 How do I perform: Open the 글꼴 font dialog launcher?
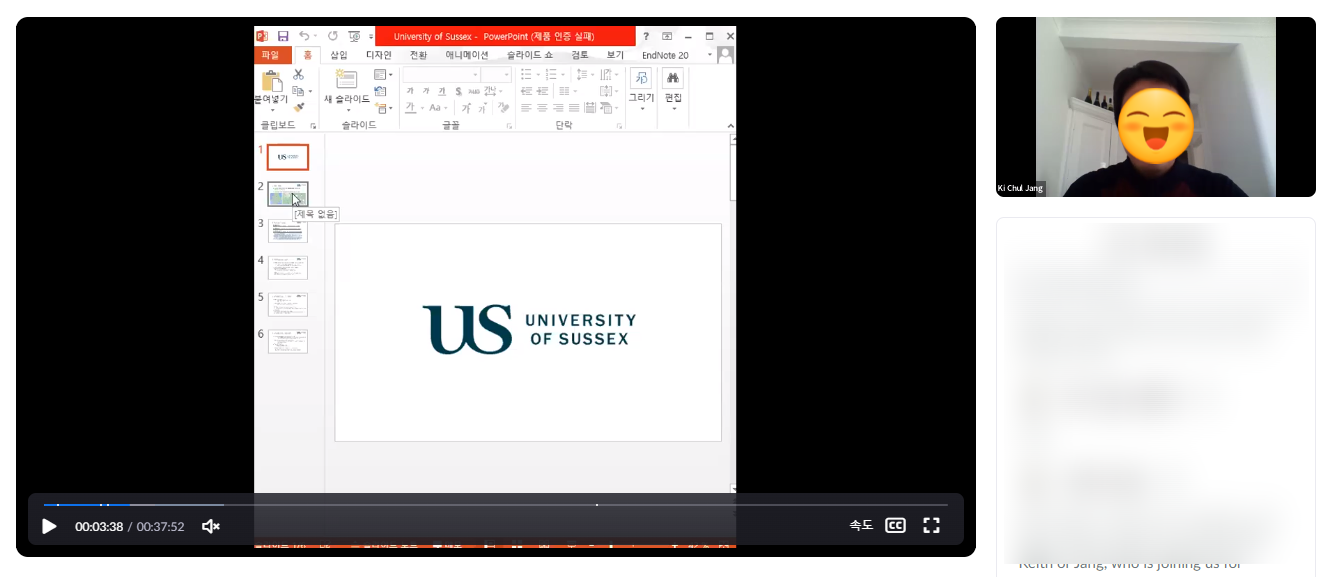coord(508,126)
